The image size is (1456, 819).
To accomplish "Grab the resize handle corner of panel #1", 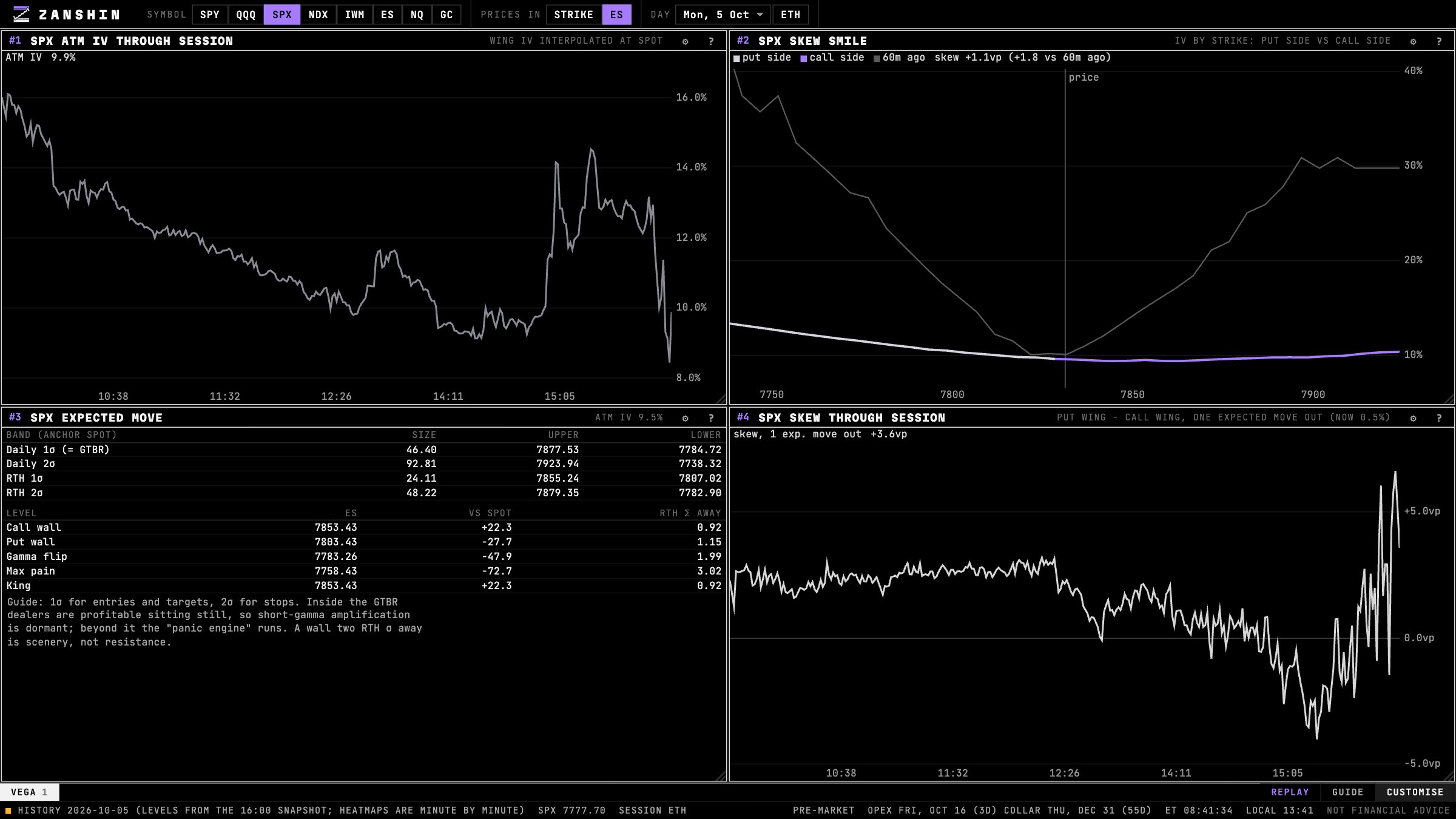I will (721, 399).
